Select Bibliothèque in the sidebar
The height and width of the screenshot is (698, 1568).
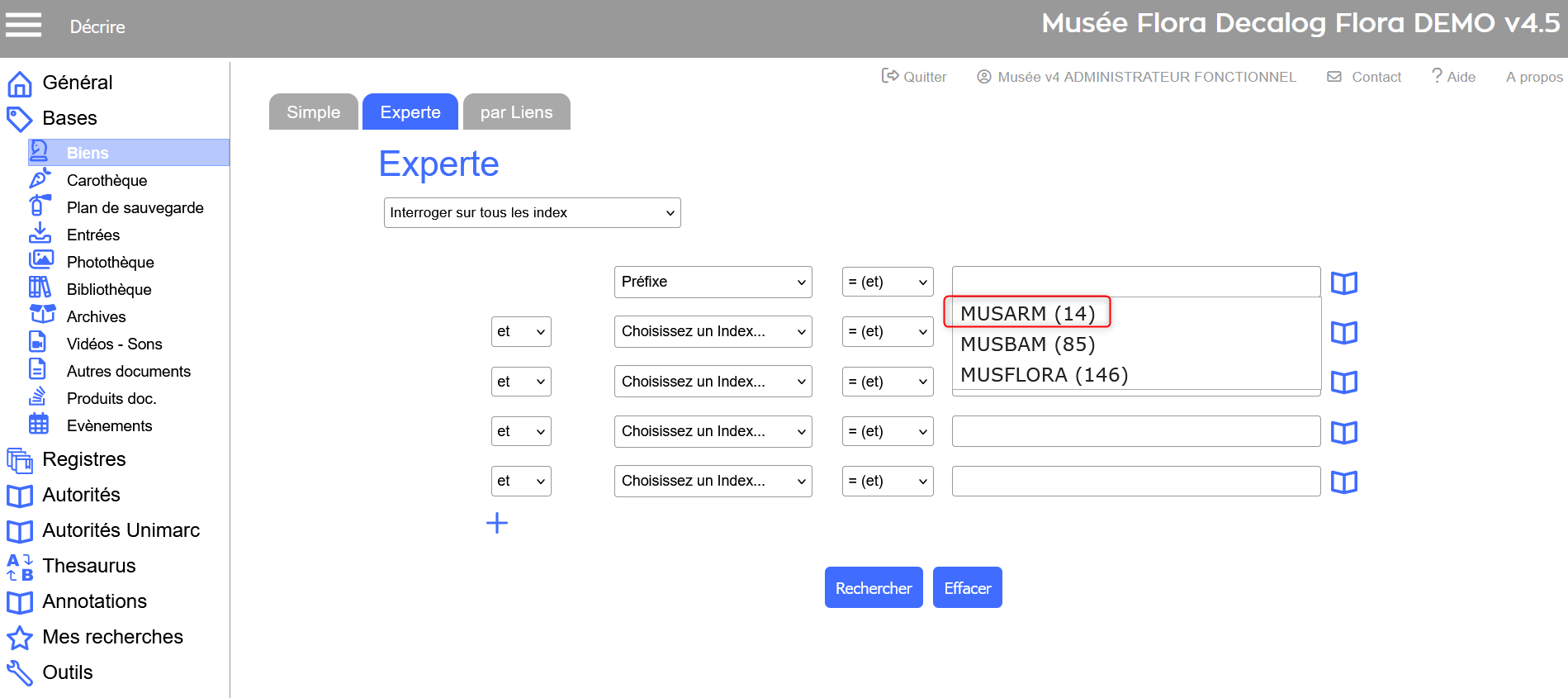click(109, 289)
